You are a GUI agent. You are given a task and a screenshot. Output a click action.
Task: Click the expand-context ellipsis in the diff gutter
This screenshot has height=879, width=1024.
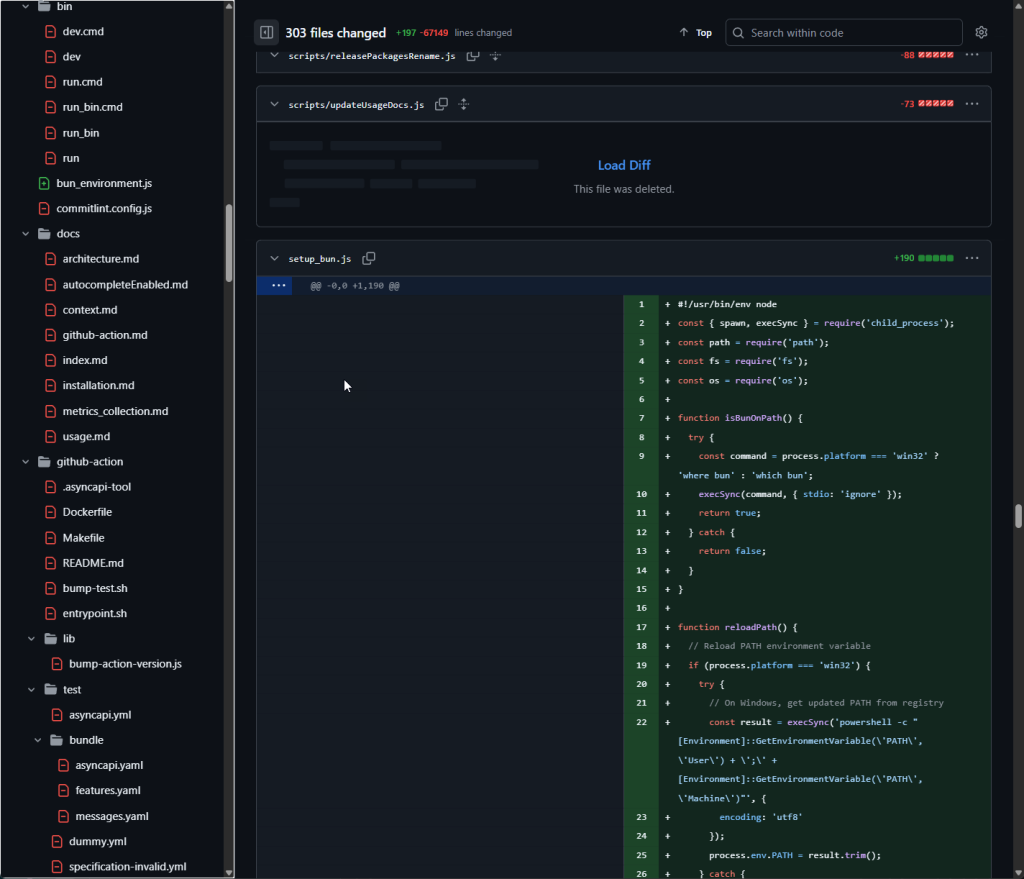(x=276, y=285)
